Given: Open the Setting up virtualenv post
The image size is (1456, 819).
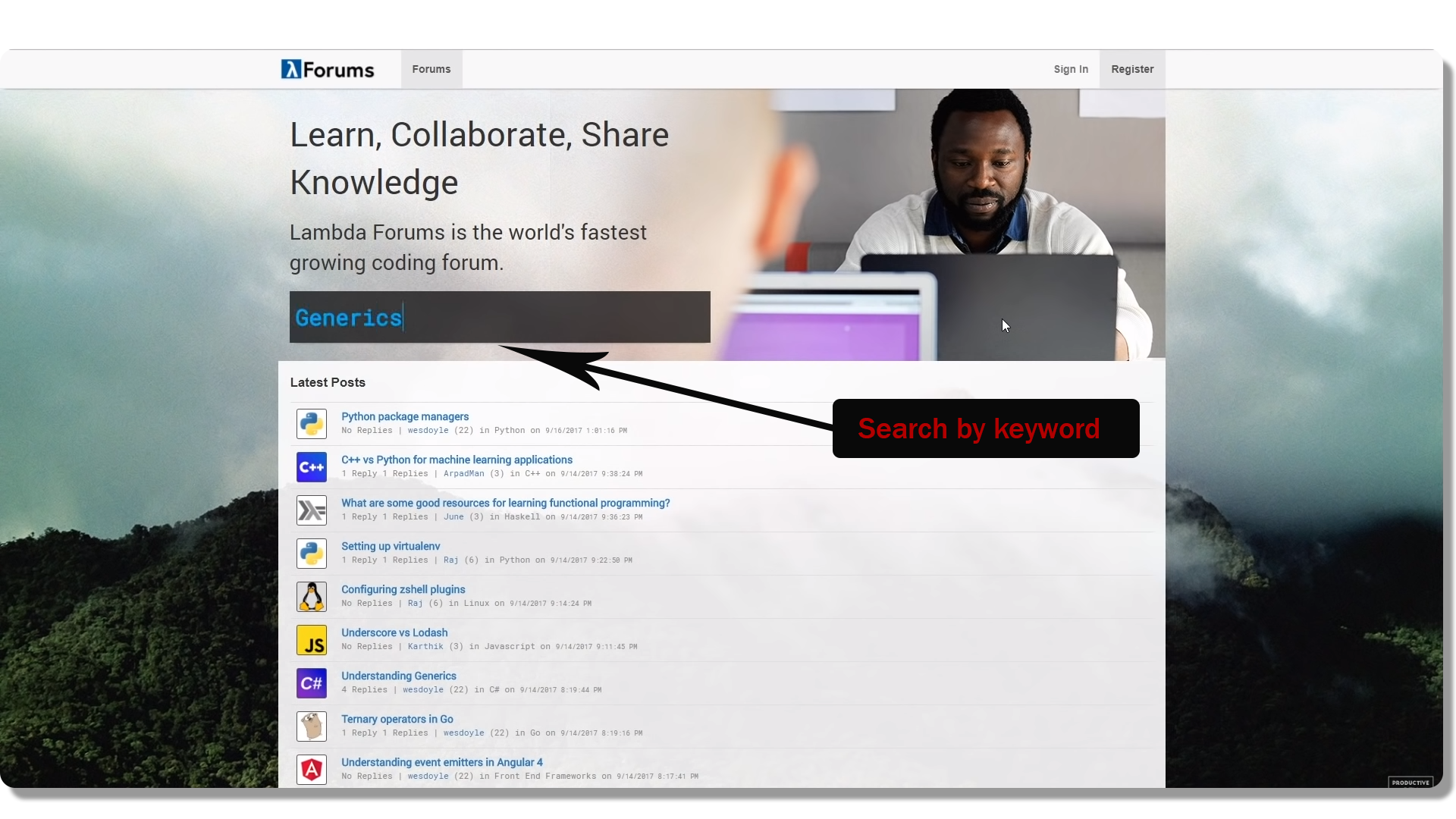Looking at the screenshot, I should point(391,546).
